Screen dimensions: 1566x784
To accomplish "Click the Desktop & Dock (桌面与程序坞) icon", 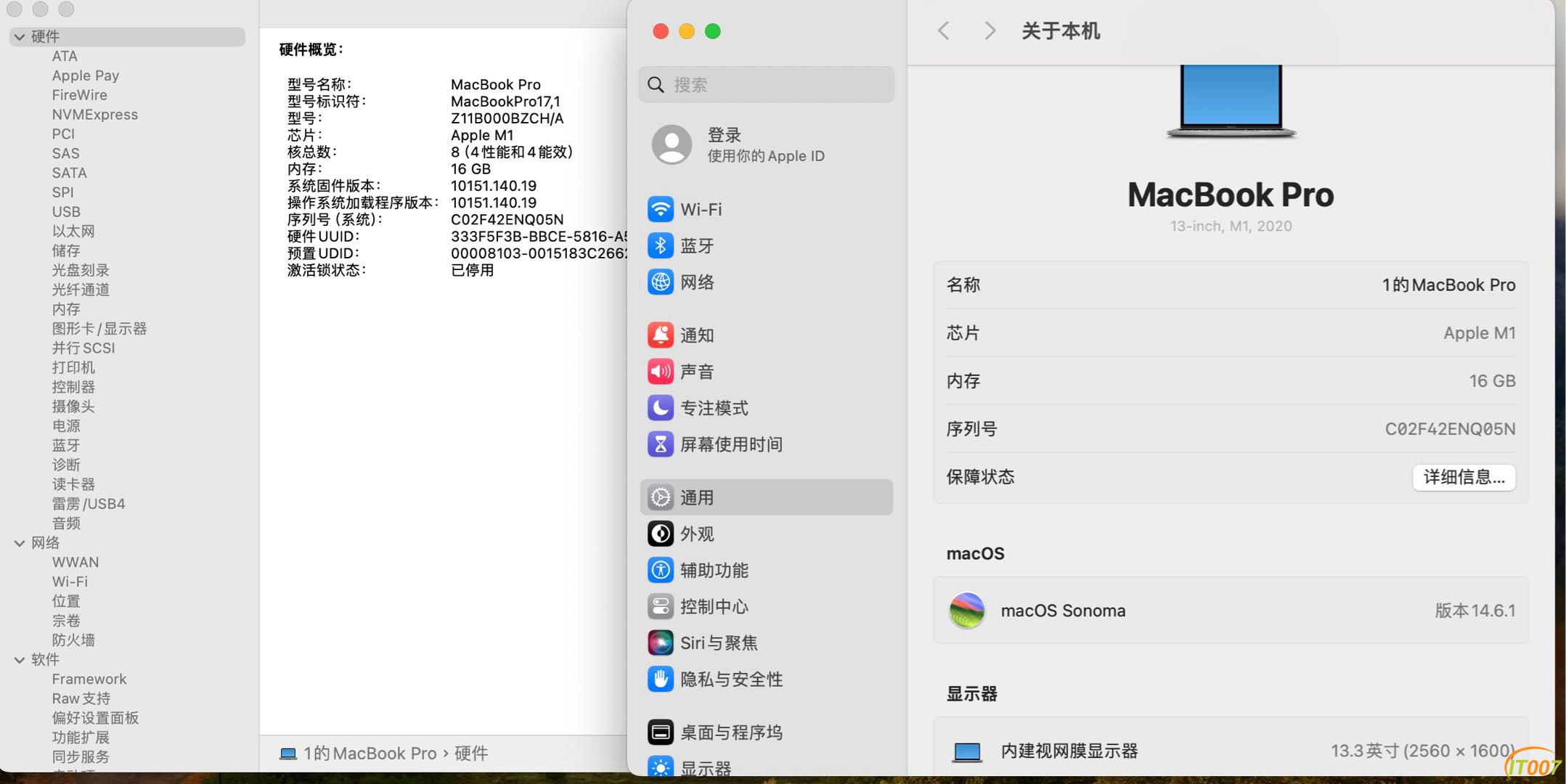I will pyautogui.click(x=660, y=732).
